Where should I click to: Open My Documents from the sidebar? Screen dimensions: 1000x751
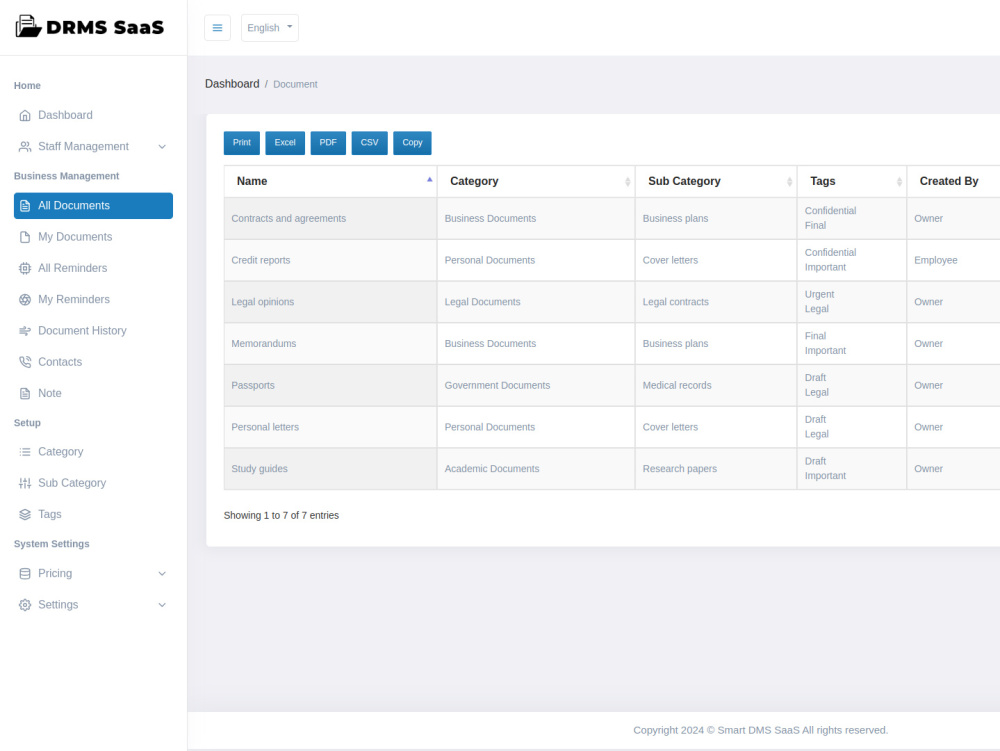coord(76,237)
